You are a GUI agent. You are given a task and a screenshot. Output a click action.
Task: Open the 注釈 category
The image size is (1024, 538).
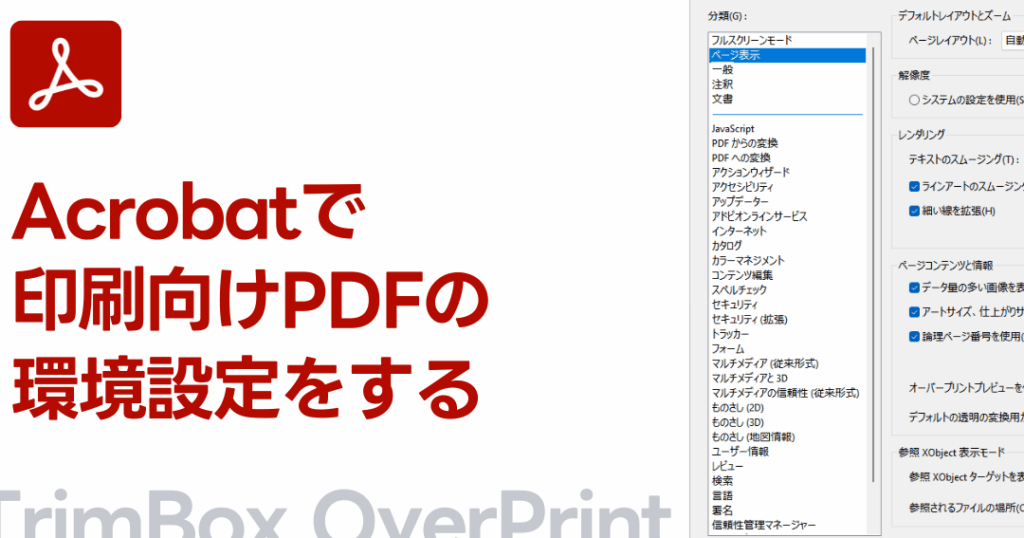[x=722, y=85]
